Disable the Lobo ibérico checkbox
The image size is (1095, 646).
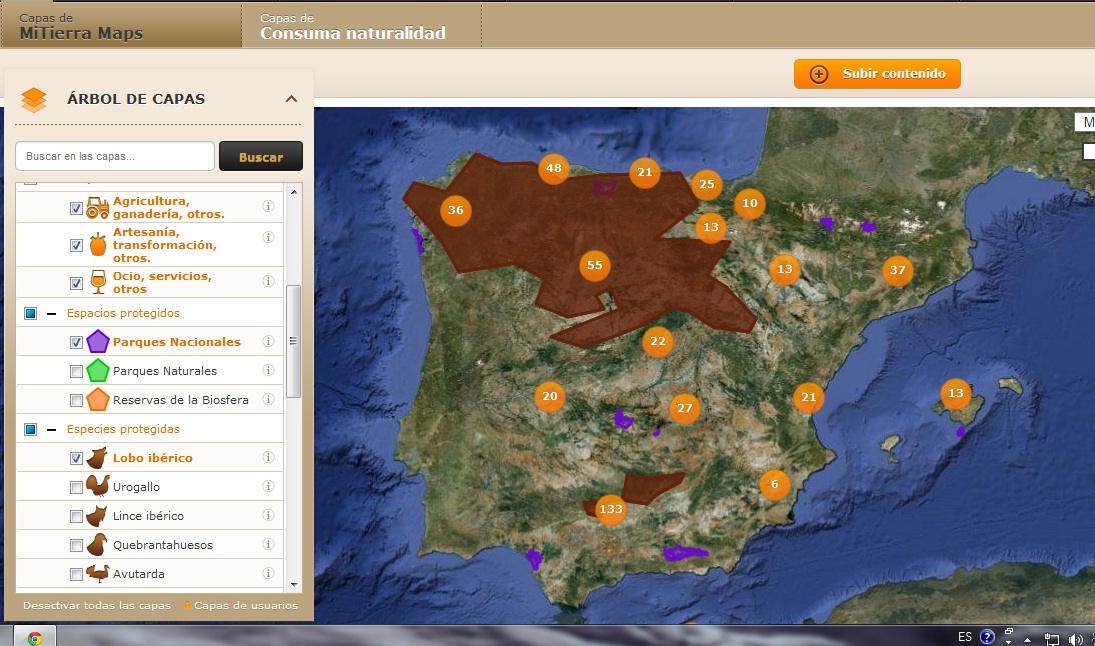click(74, 457)
